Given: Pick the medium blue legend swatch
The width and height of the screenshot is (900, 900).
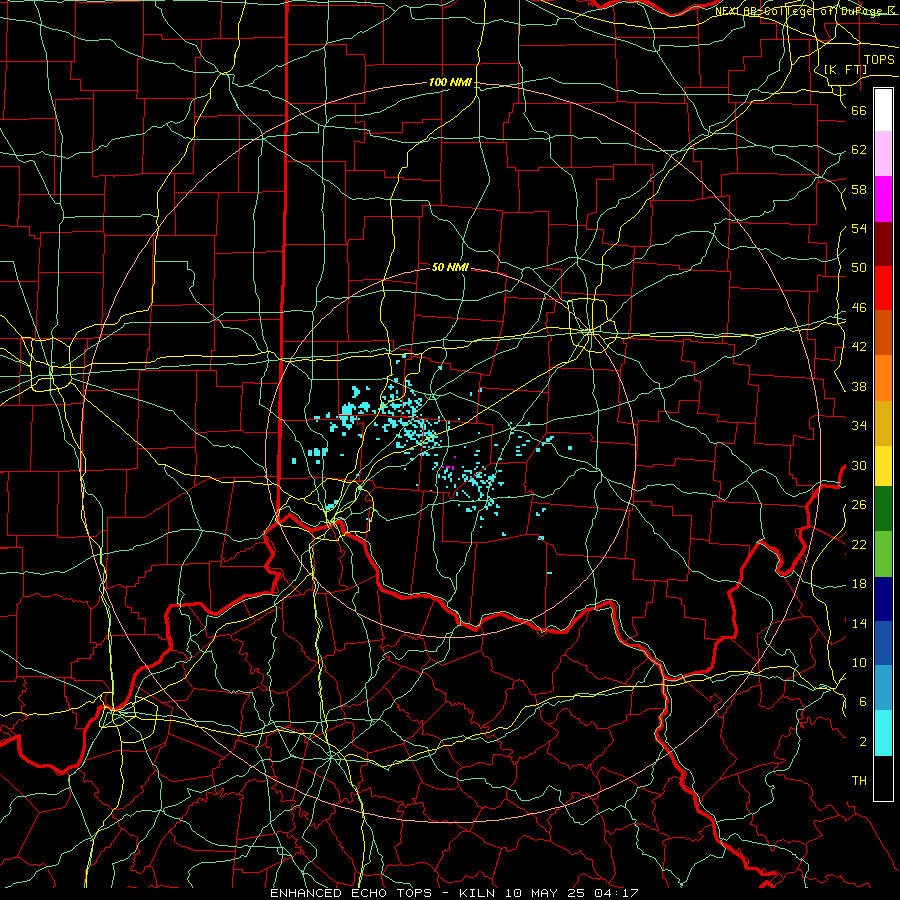Looking at the screenshot, I should [x=883, y=643].
